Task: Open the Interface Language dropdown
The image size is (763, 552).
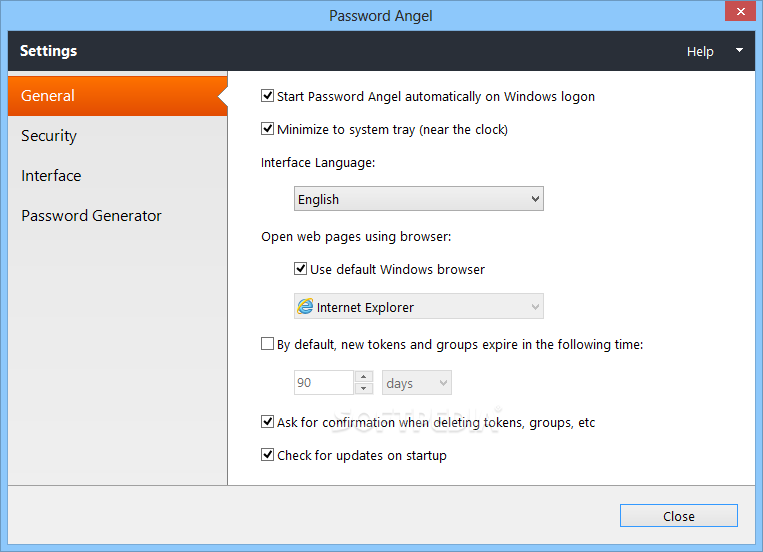Action: point(418,199)
